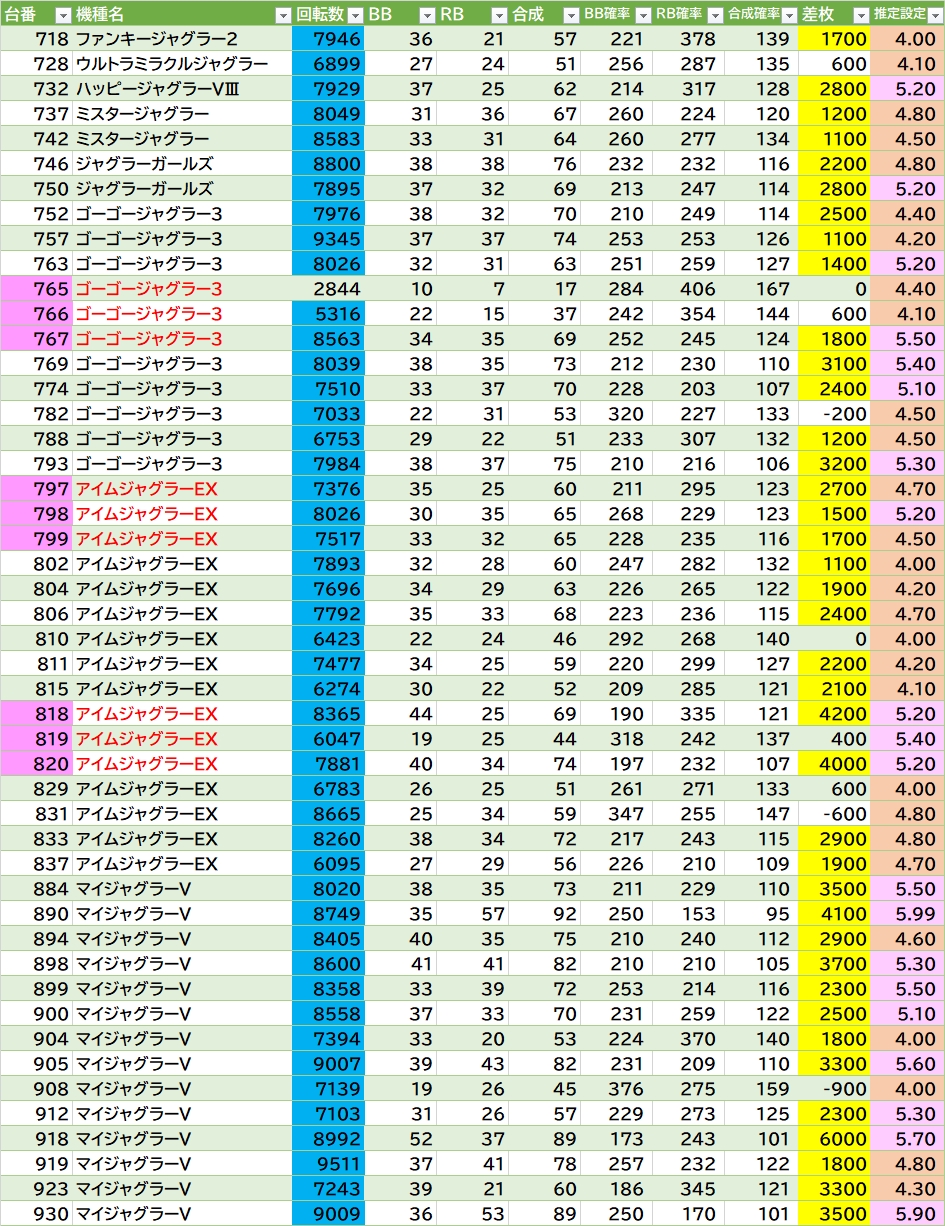Click machine number 718 cell
This screenshot has height=1226, width=945.
pos(36,39)
